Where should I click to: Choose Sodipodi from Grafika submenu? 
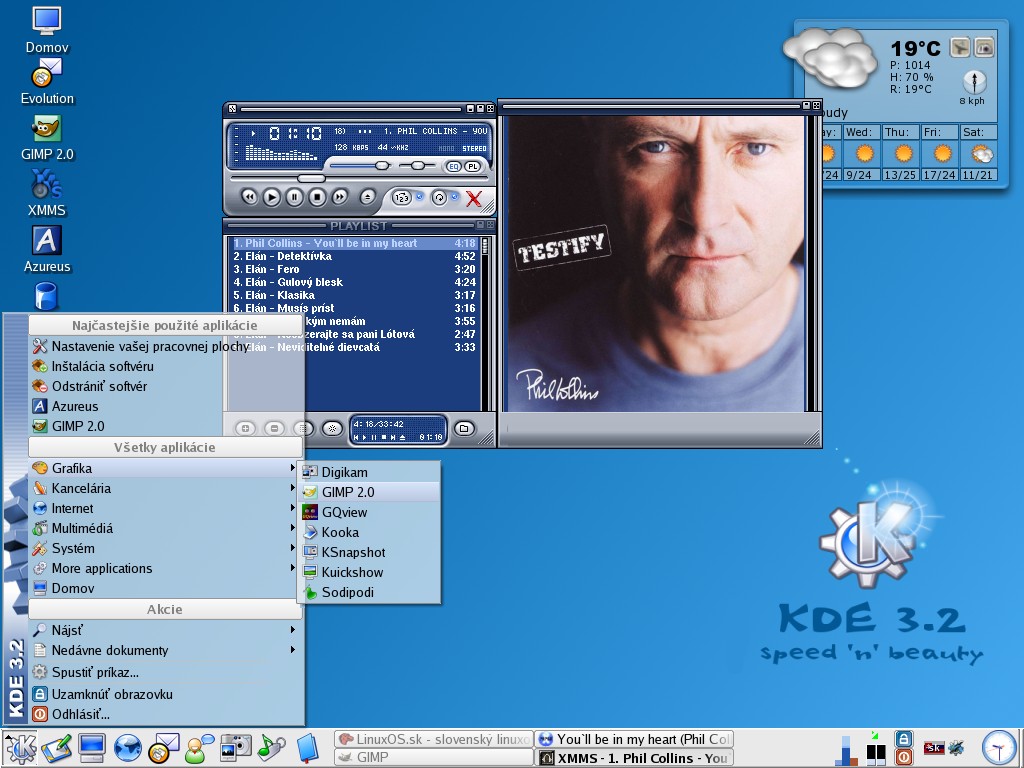coord(370,592)
